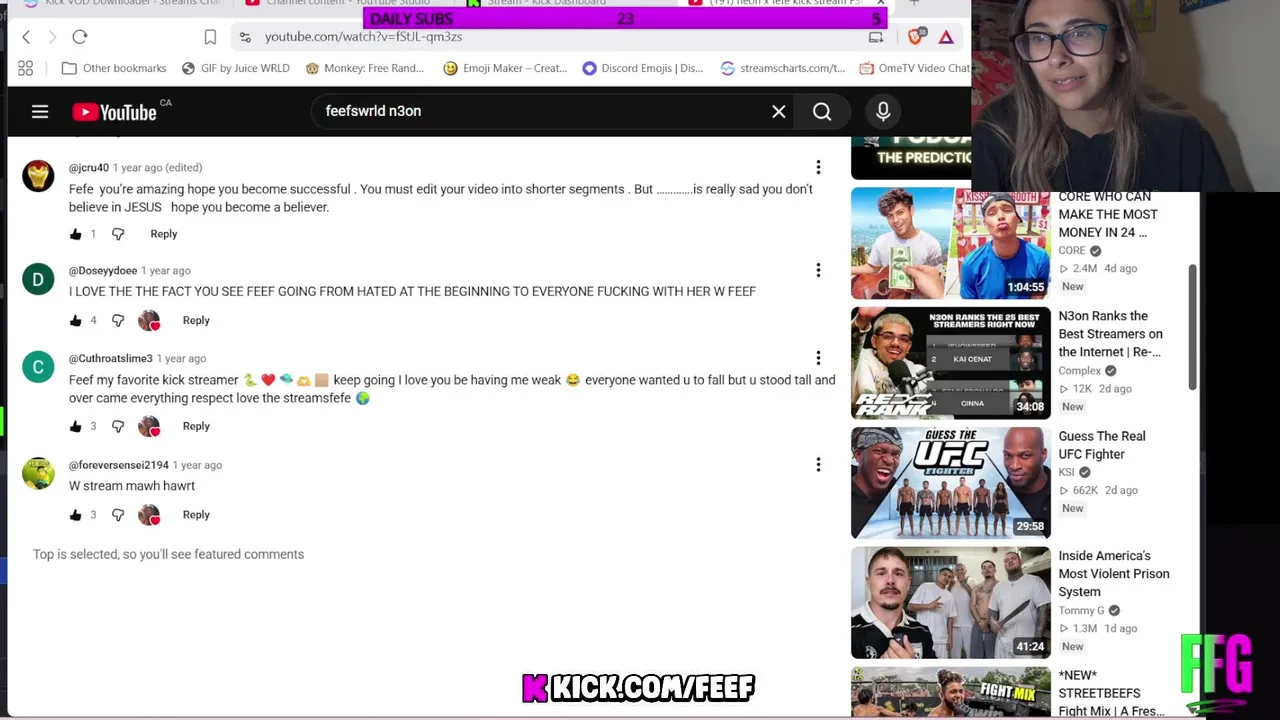Bookmark this page

coord(210,37)
